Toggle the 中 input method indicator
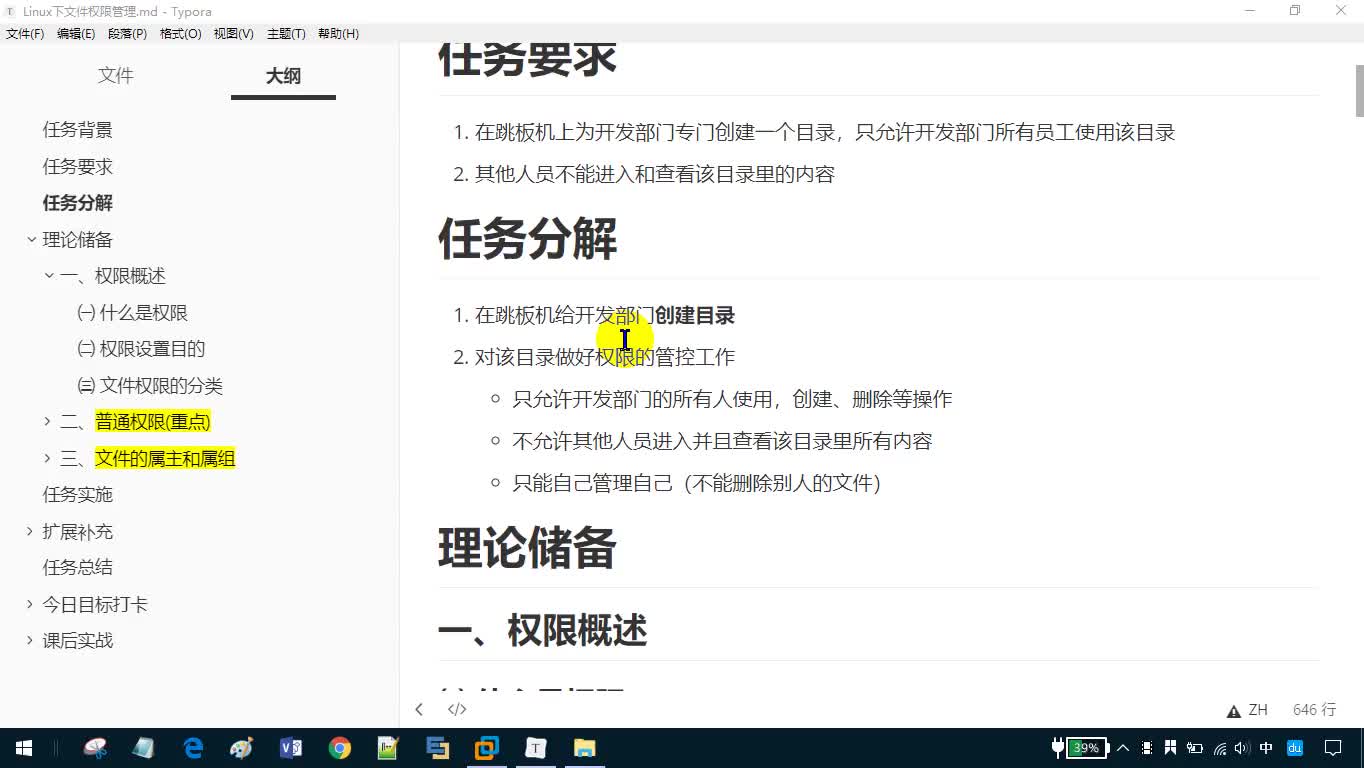1364x768 pixels. 1266,748
